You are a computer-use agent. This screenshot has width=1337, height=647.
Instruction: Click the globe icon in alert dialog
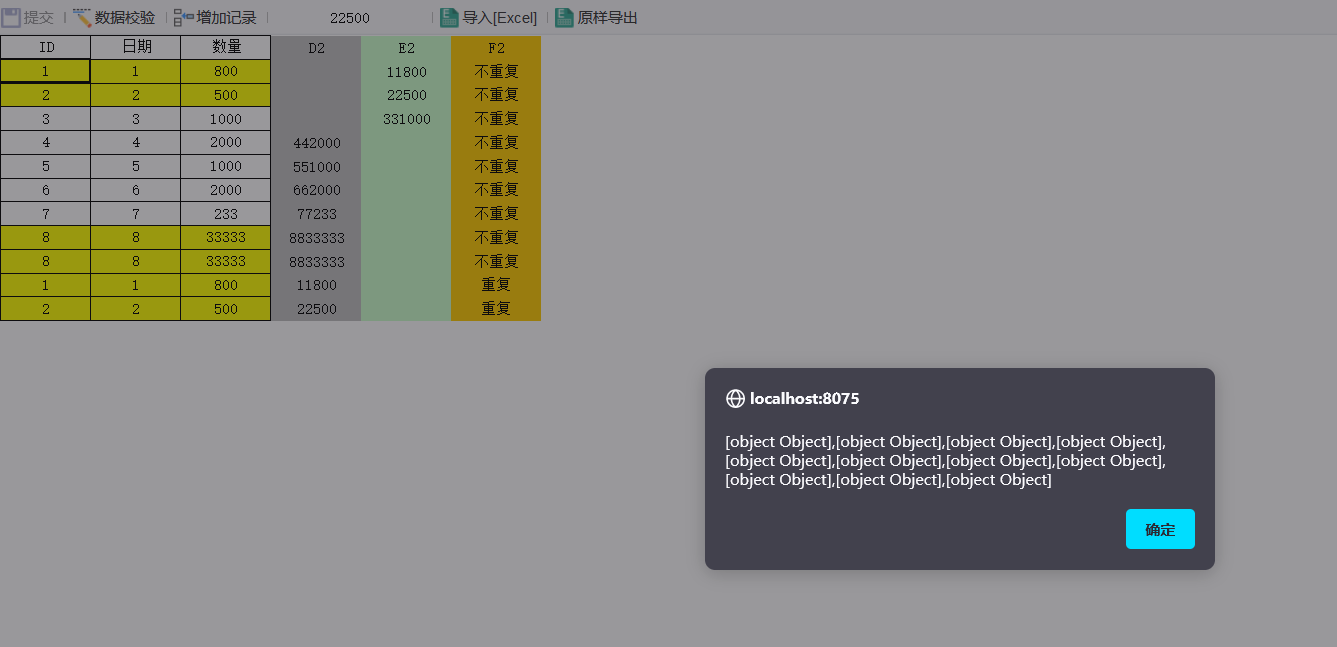735,398
